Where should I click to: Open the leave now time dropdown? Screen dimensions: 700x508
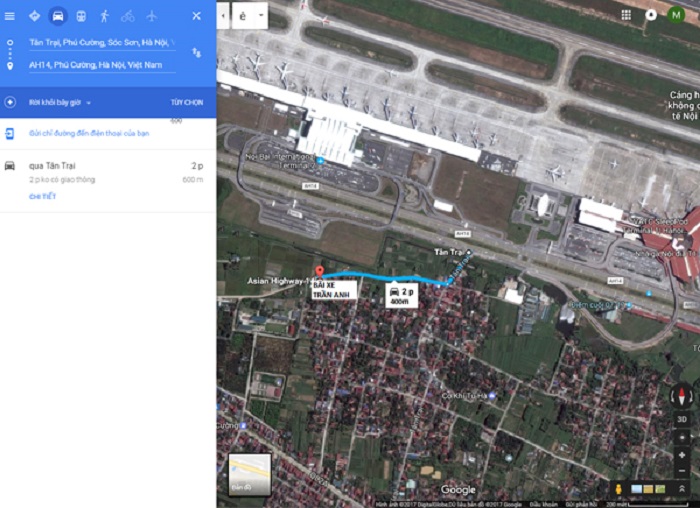(x=60, y=103)
